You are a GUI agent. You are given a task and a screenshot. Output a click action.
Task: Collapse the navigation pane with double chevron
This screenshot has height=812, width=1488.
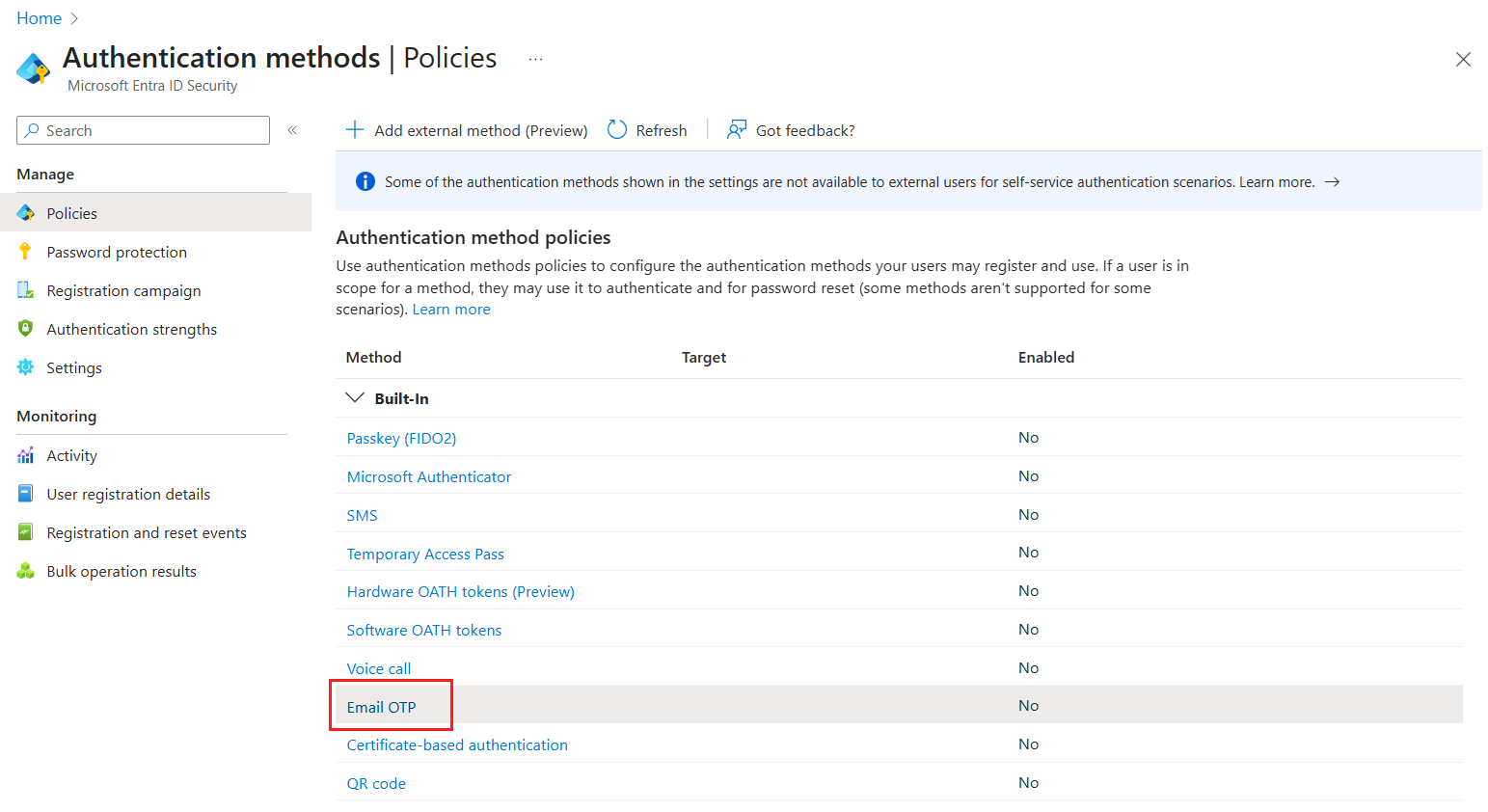(292, 129)
